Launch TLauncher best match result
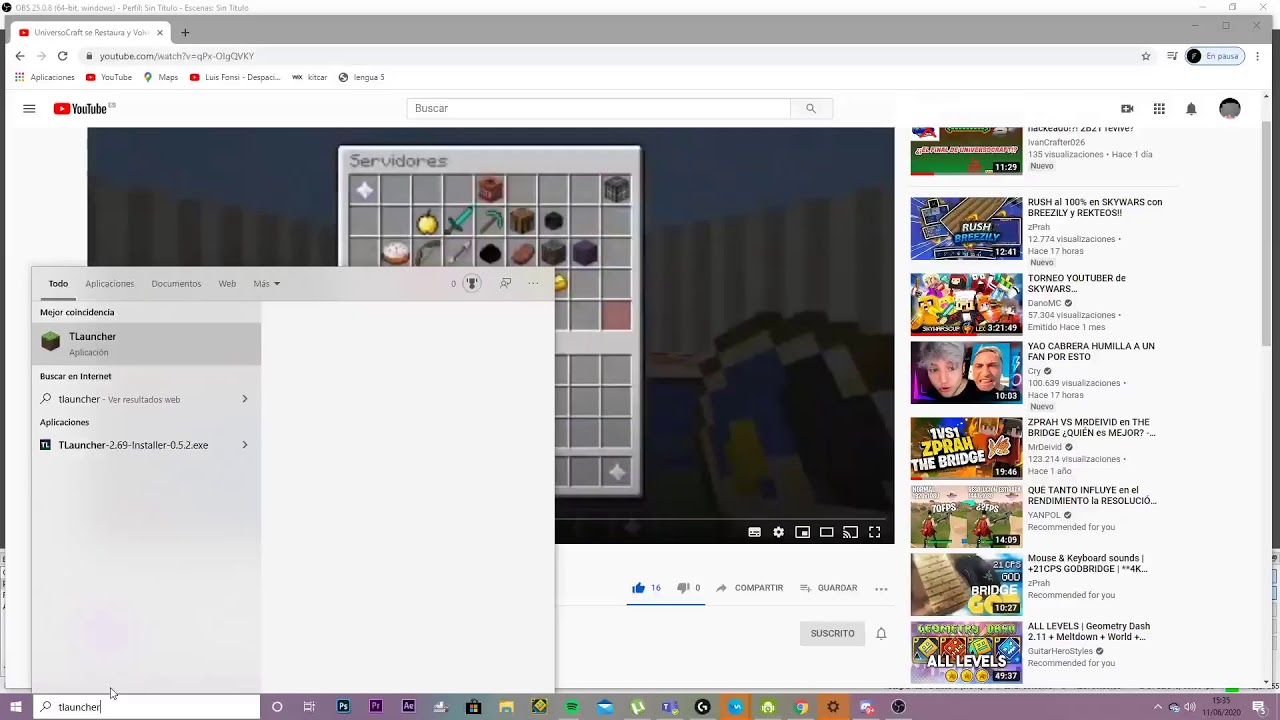Screen dimensions: 1280x720 (x=146, y=344)
